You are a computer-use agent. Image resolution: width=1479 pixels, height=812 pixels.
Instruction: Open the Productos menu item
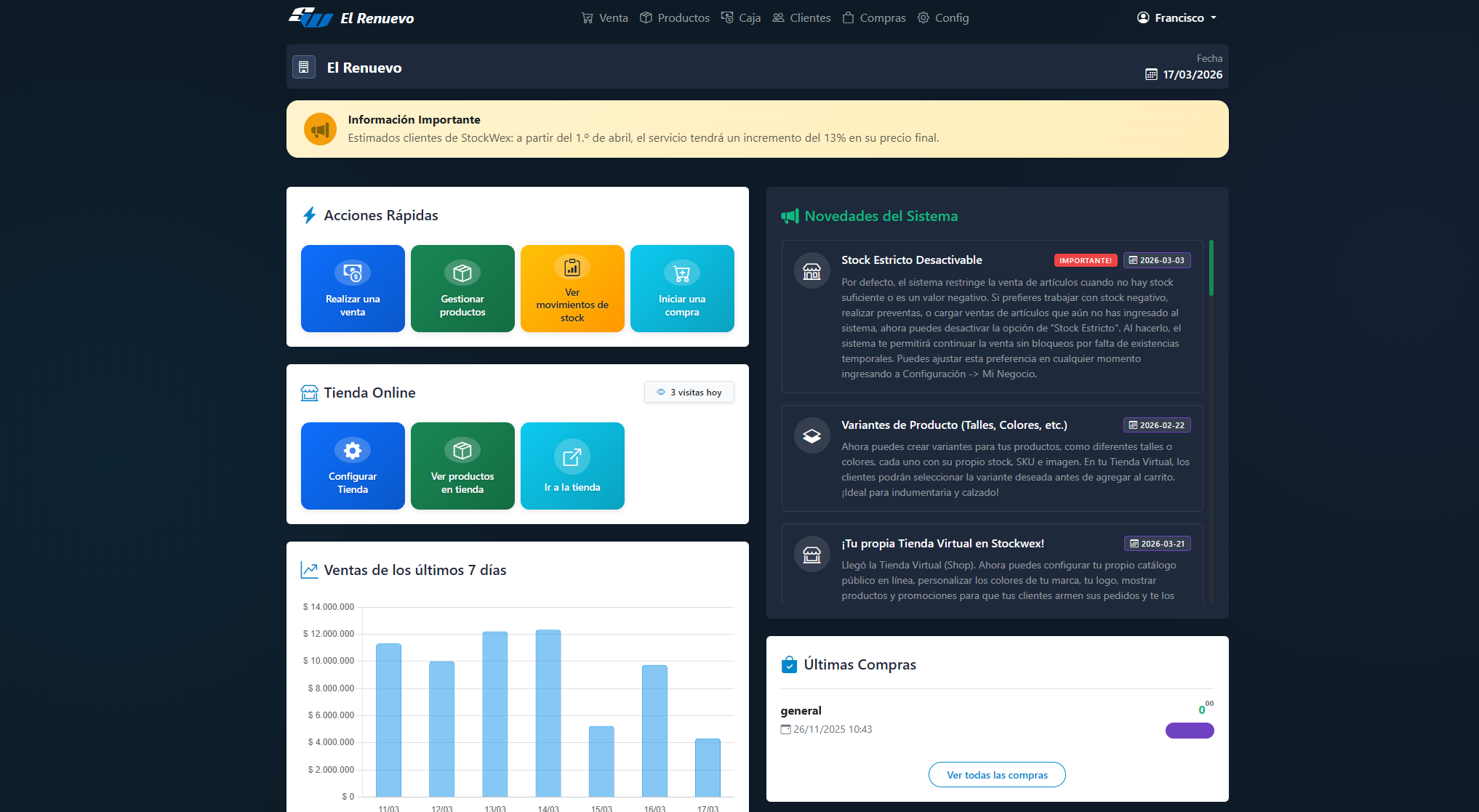[673, 17]
